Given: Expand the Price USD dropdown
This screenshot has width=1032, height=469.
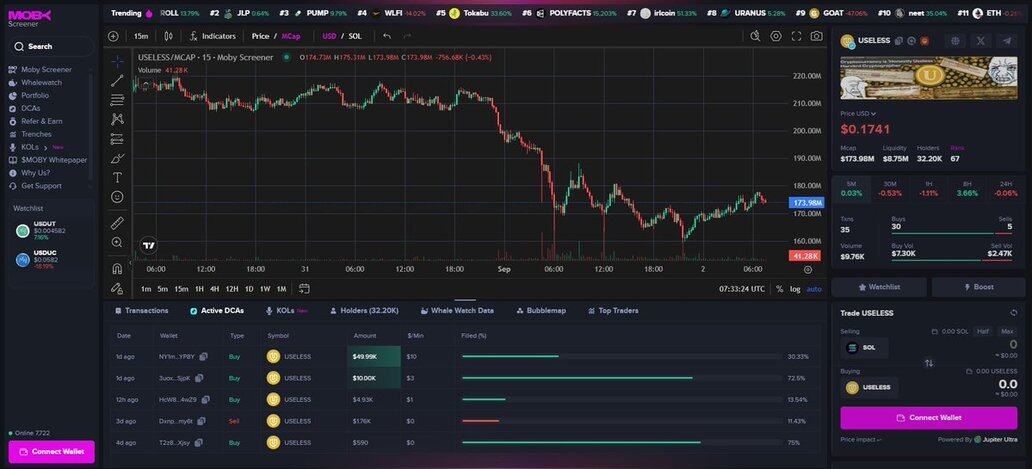Looking at the screenshot, I should 858,114.
